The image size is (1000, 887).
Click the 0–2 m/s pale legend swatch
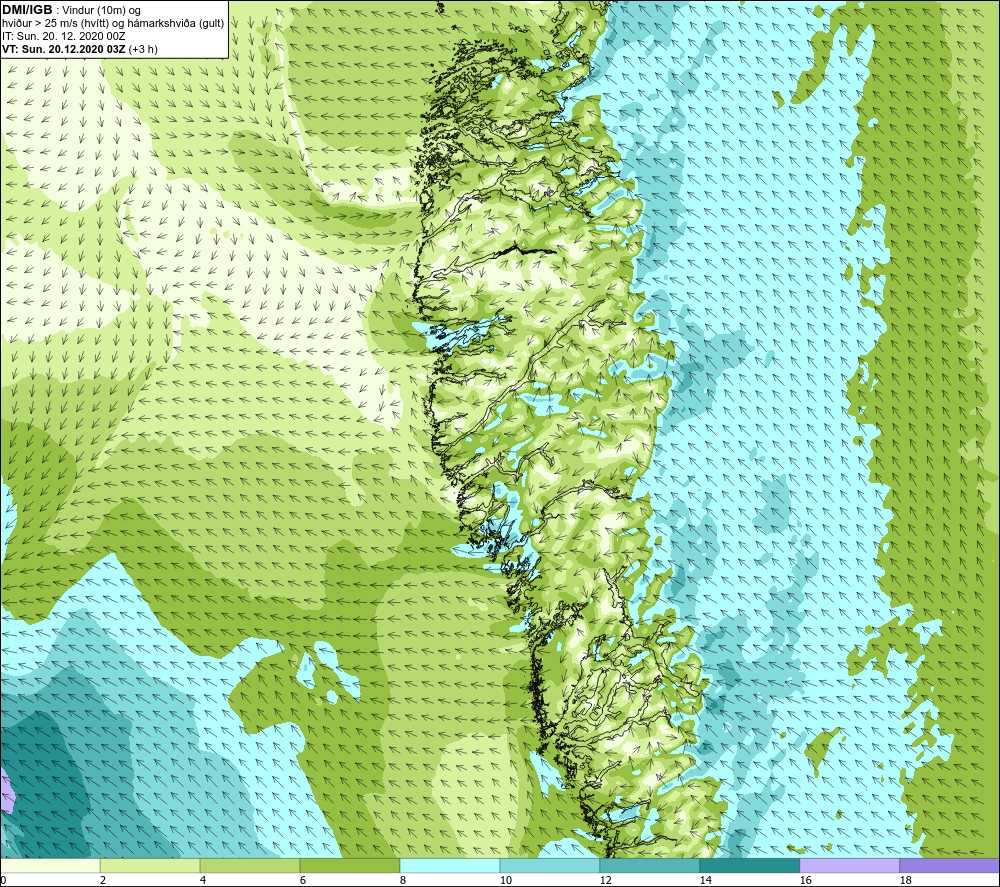coord(50,866)
